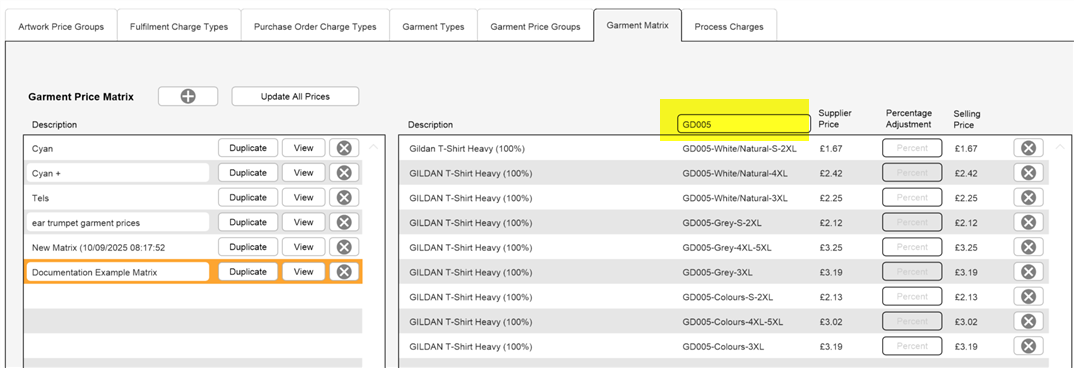View Documentation Example Matrix
The height and width of the screenshot is (368, 1074).
click(x=303, y=272)
